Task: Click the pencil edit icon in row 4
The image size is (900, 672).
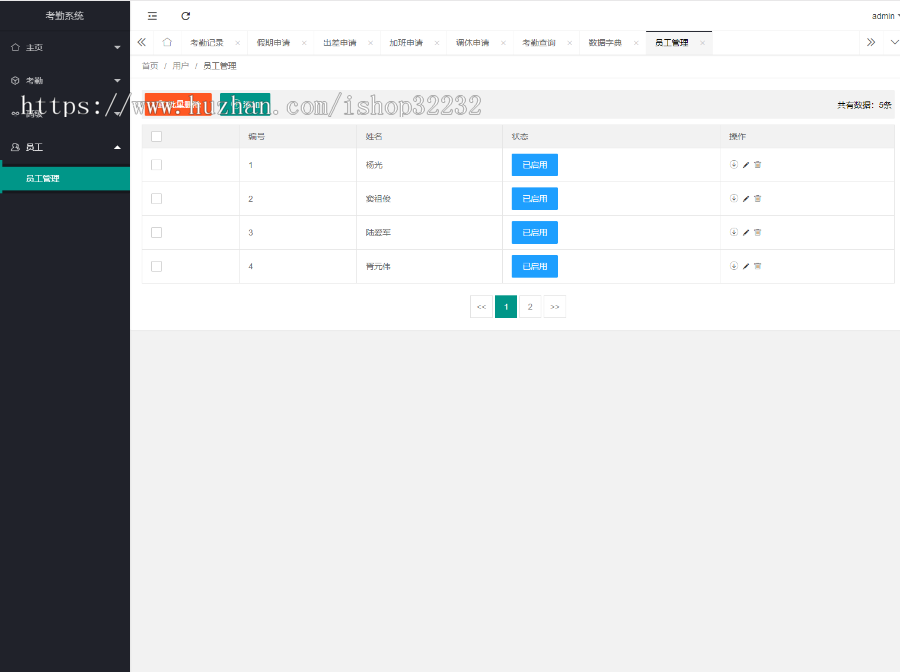Action: pos(746,266)
